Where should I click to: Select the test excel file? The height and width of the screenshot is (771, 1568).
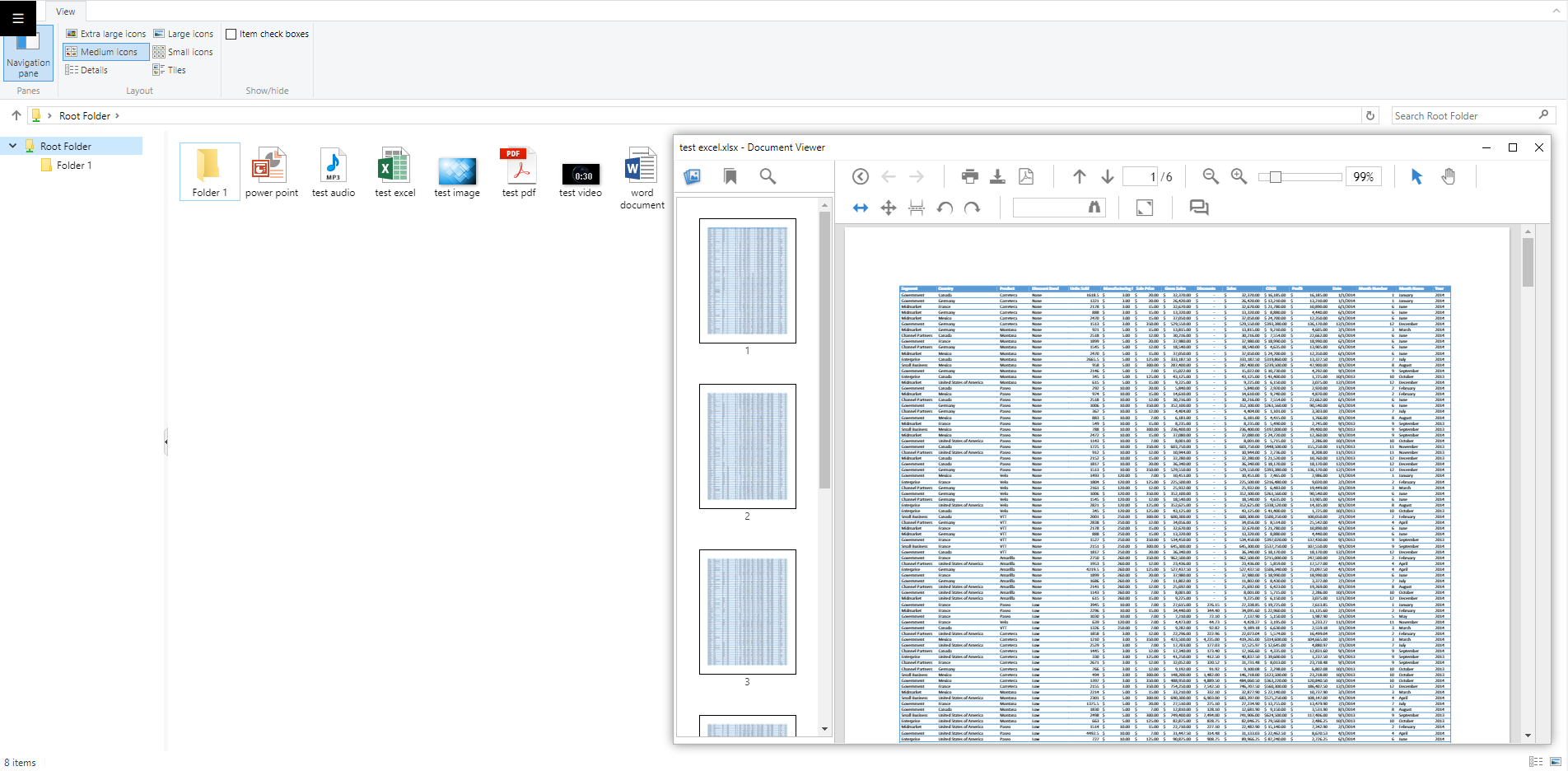point(394,172)
